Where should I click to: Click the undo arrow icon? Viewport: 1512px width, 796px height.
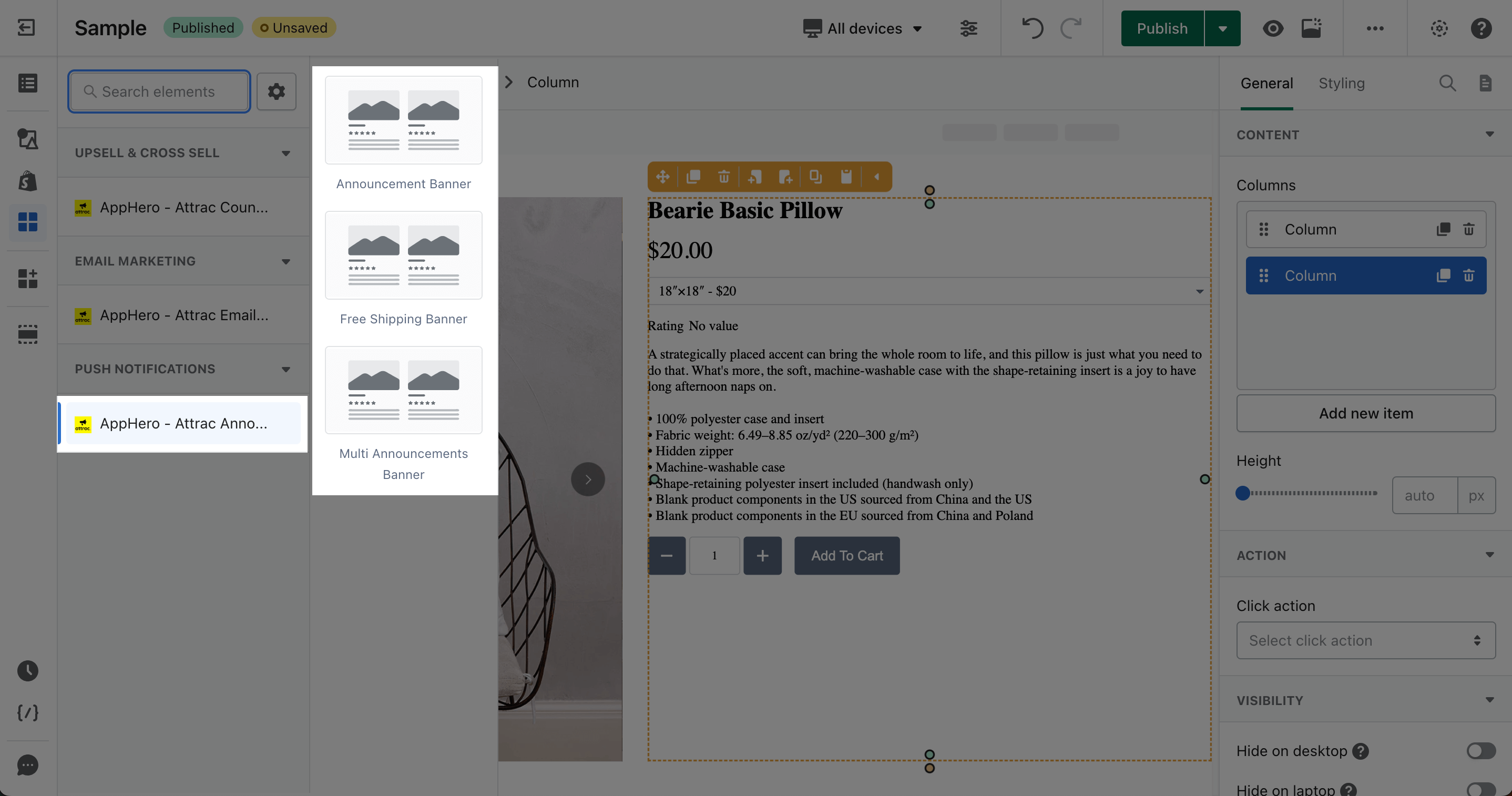coord(1033,28)
